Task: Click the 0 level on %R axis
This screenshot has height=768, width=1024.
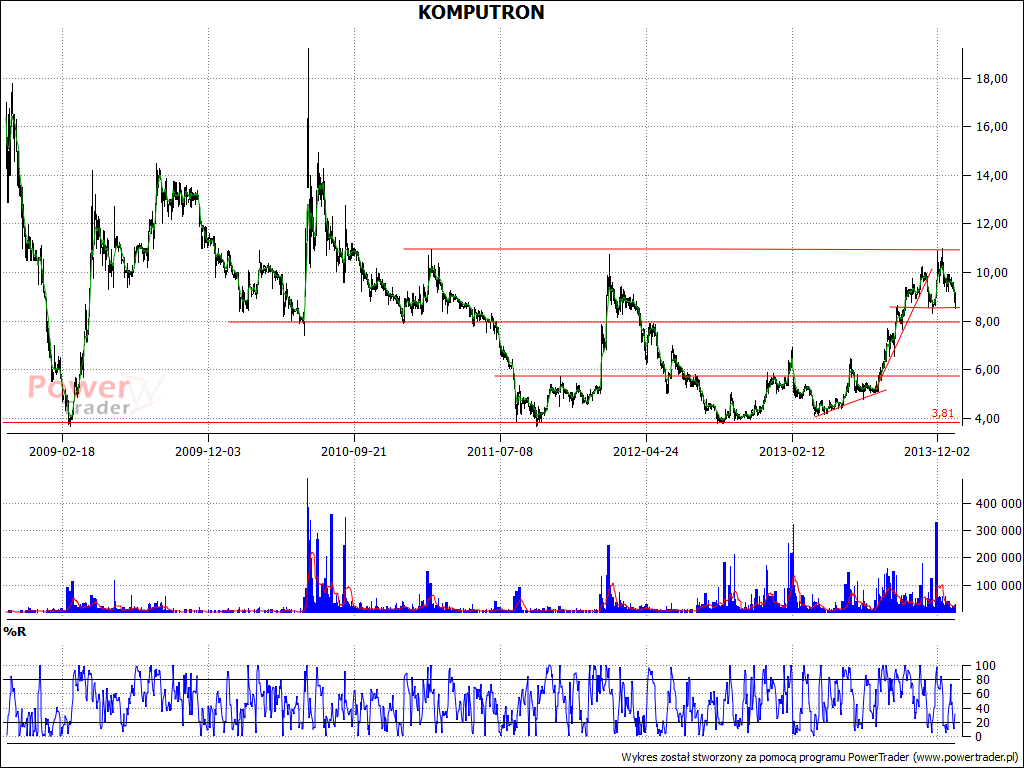Action: 980,737
